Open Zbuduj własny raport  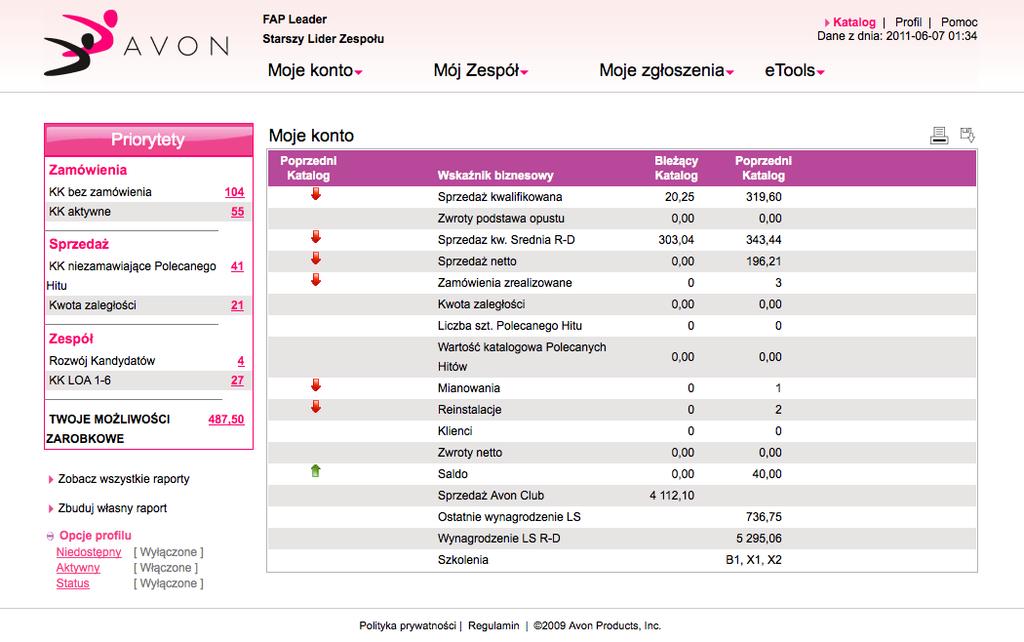(x=112, y=508)
